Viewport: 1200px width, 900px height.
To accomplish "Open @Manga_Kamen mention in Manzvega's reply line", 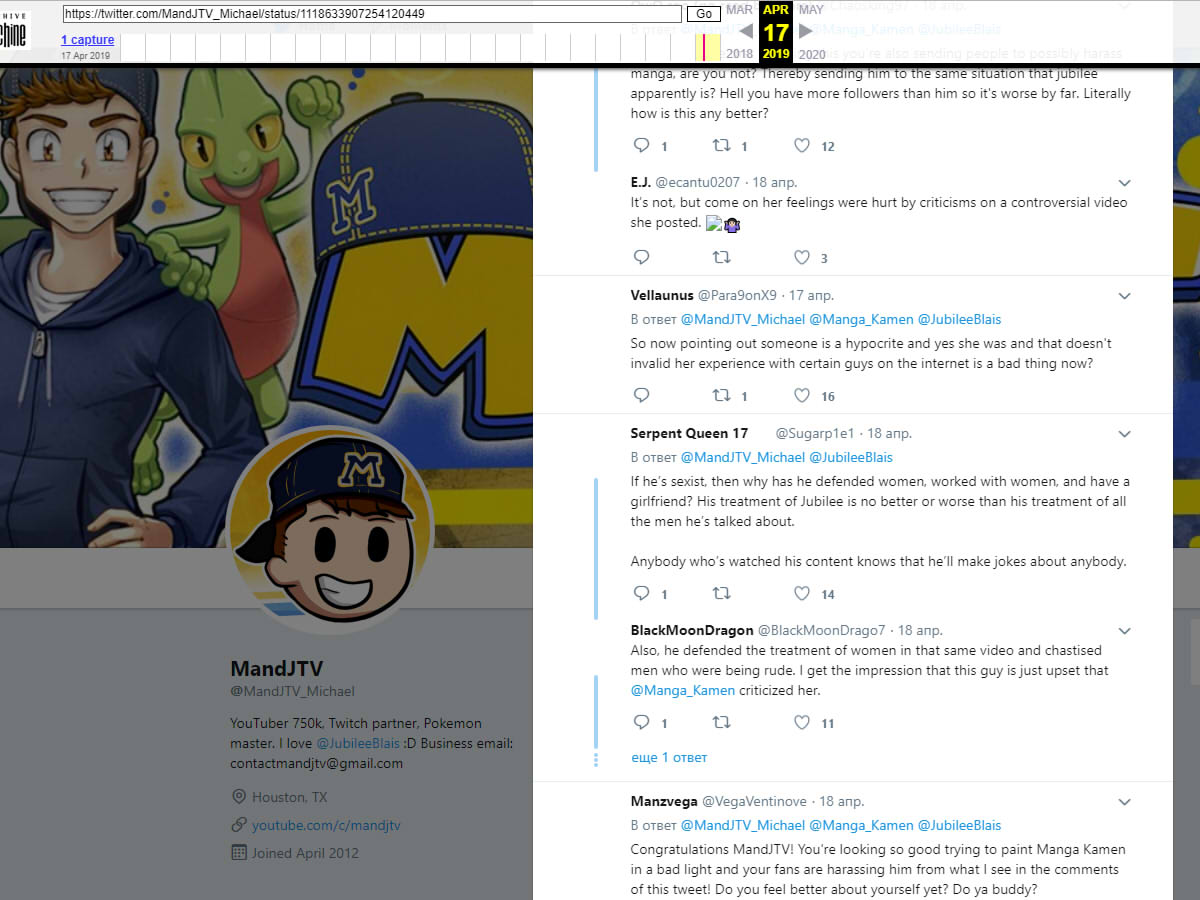I will [861, 825].
